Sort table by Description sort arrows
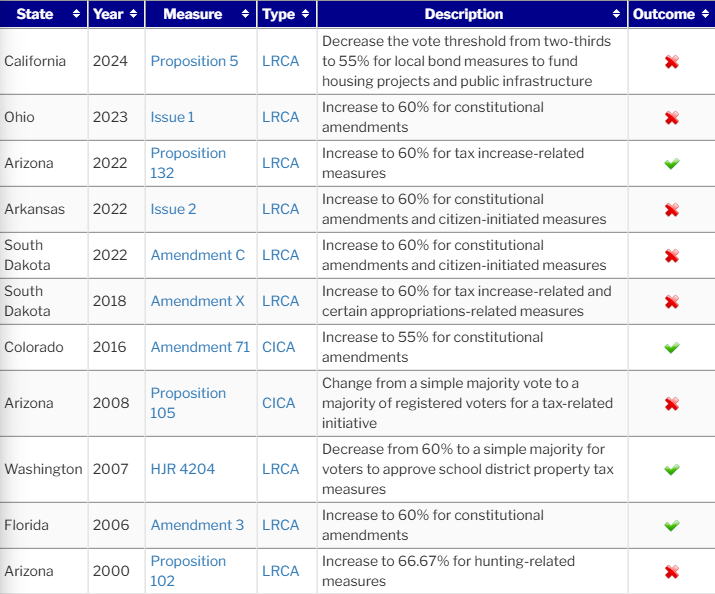Viewport: 715px width, 594px height. pyautogui.click(x=616, y=15)
